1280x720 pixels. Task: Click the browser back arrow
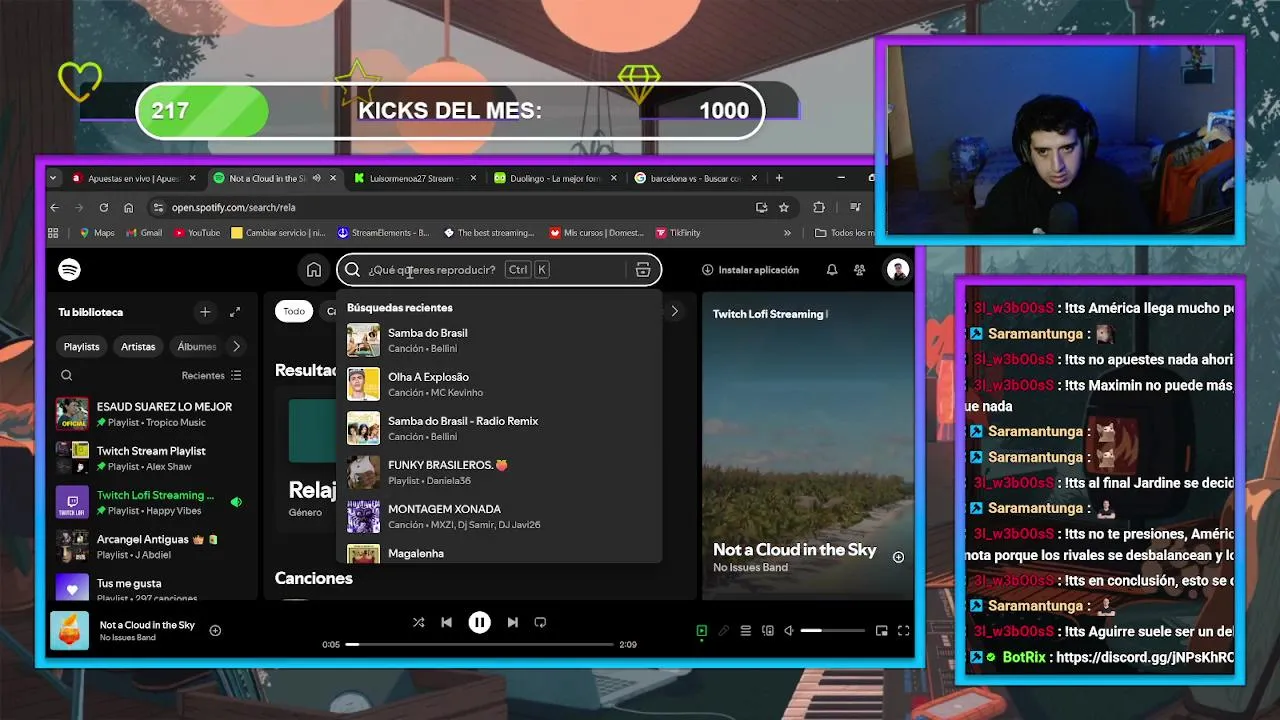[x=55, y=208]
